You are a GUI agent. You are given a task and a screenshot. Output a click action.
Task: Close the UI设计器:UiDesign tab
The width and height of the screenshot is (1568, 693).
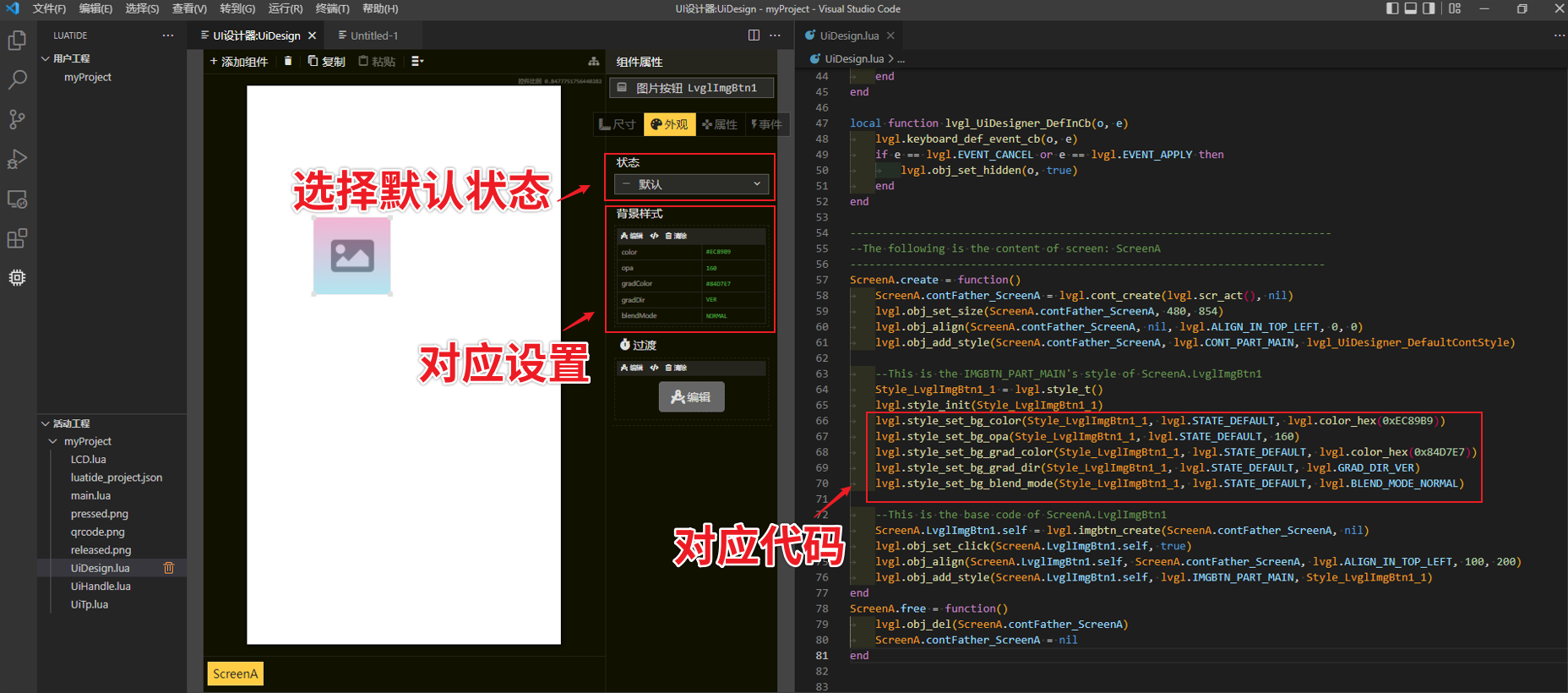(313, 35)
